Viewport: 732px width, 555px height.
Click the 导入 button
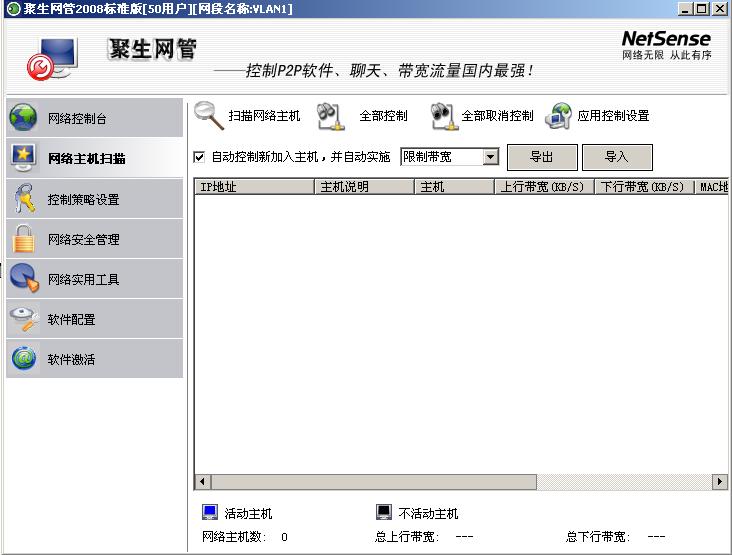617,157
